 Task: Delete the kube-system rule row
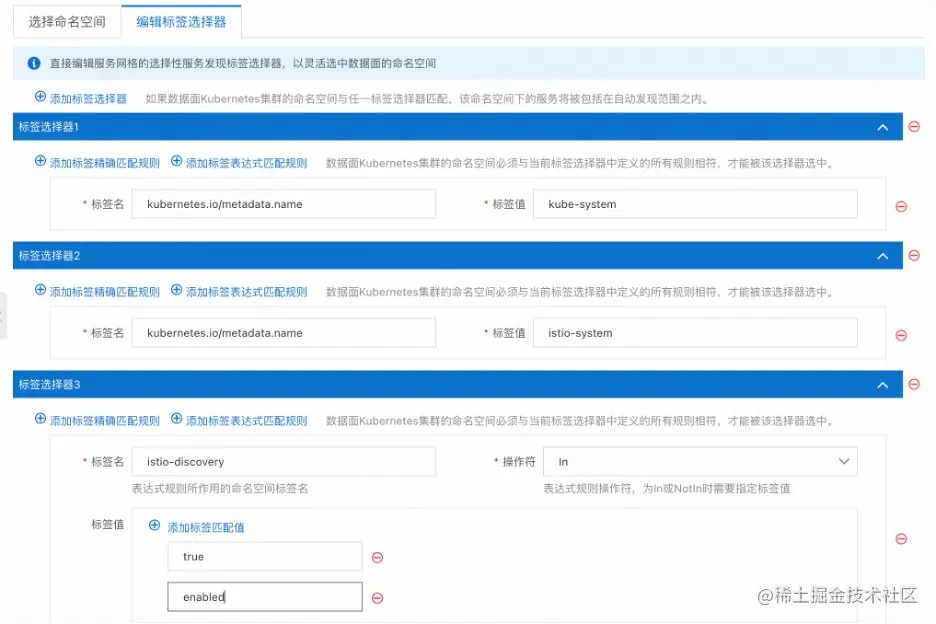[x=901, y=207]
